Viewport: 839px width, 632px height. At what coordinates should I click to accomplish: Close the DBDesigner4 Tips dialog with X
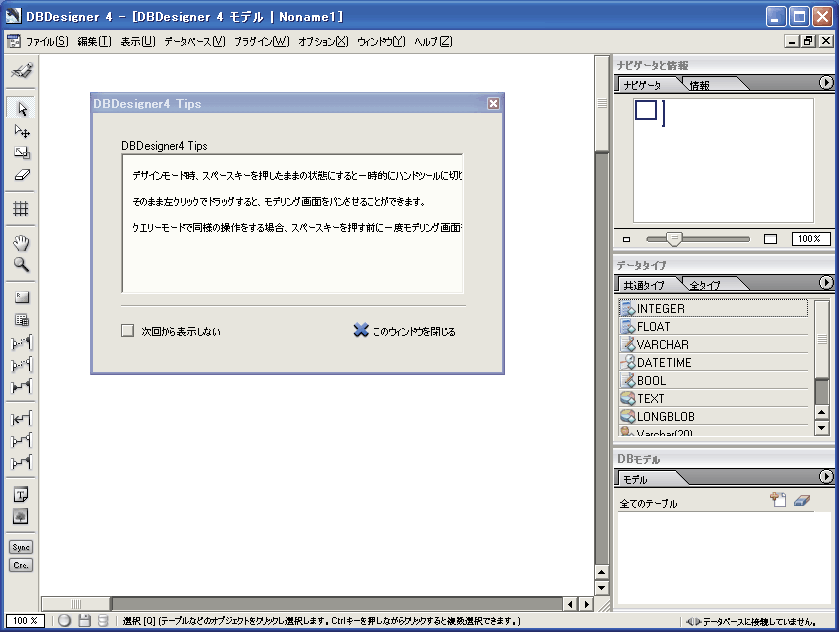(493, 104)
